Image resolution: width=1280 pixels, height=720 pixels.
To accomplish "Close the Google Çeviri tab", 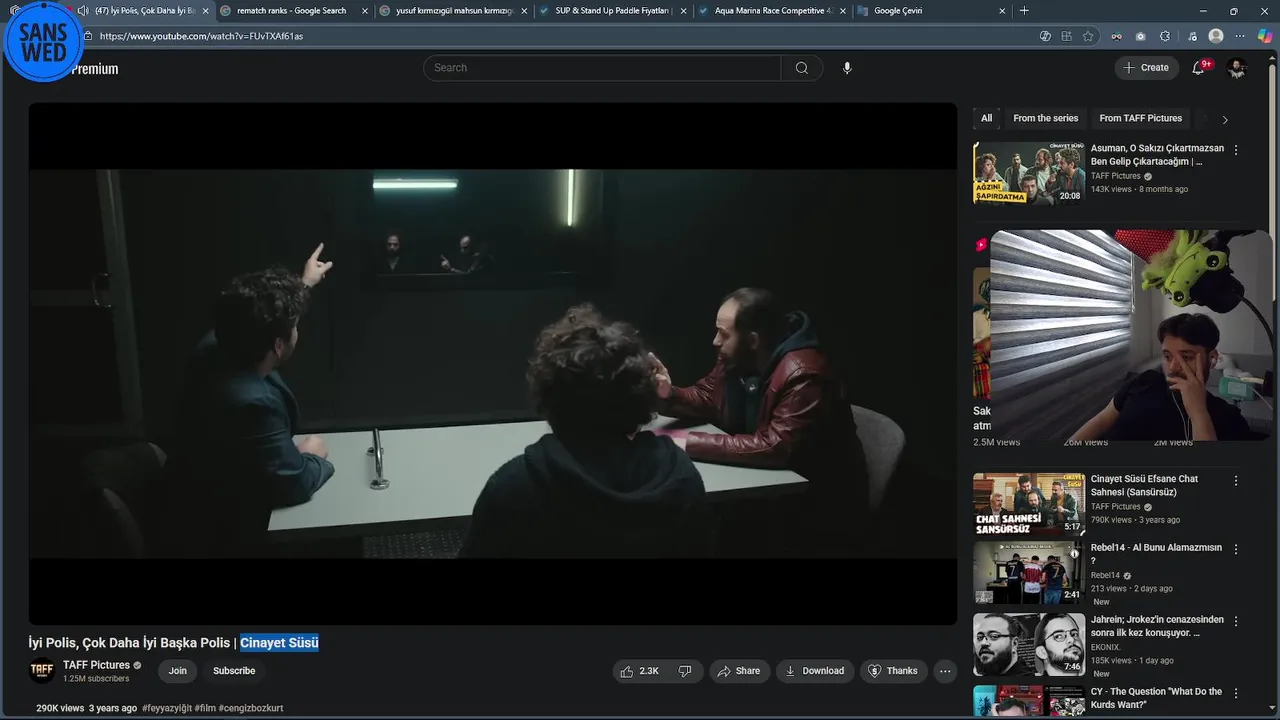I will pyautogui.click(x=1002, y=11).
